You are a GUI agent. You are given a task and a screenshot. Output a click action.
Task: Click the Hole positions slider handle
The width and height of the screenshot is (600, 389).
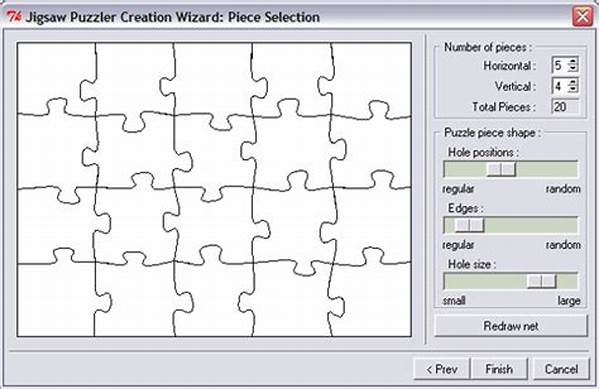pos(501,169)
